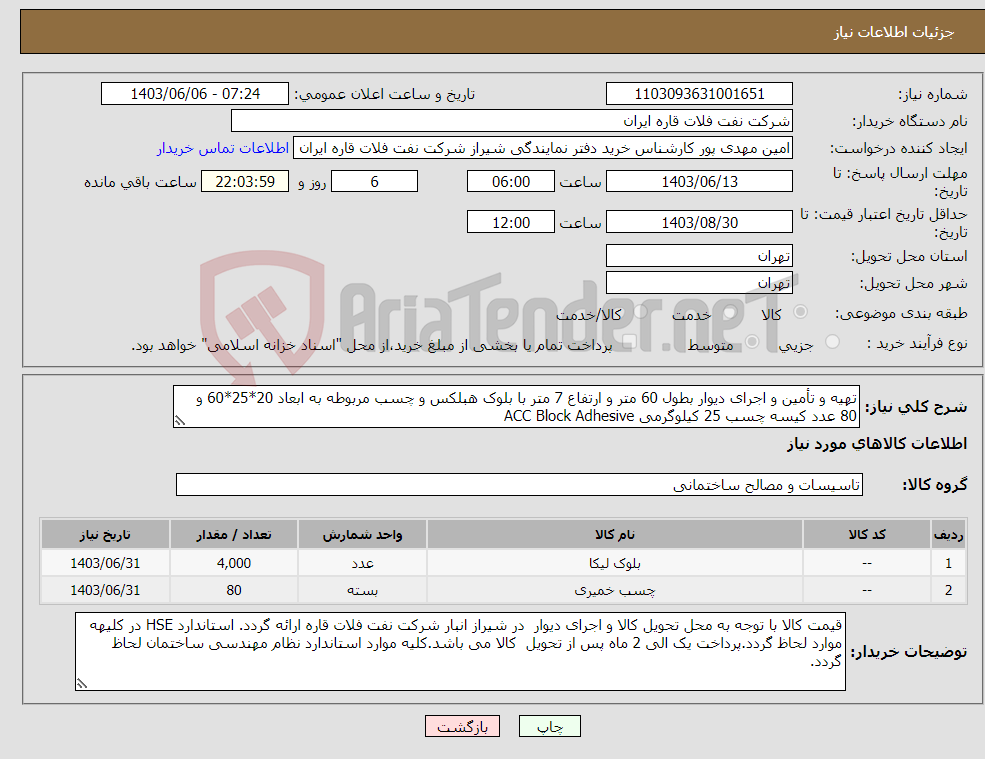Select the کالا radio button

800,312
